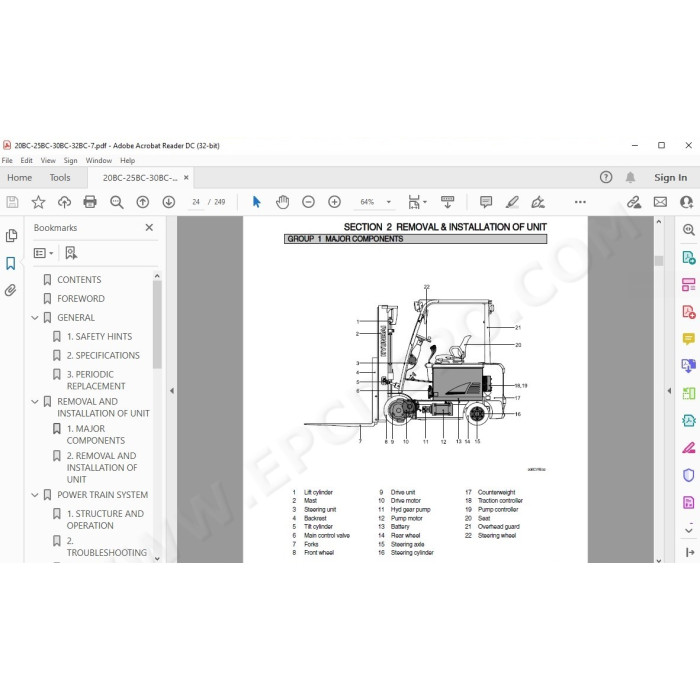Open the Window menu
Image resolution: width=700 pixels, height=700 pixels.
pos(99,160)
